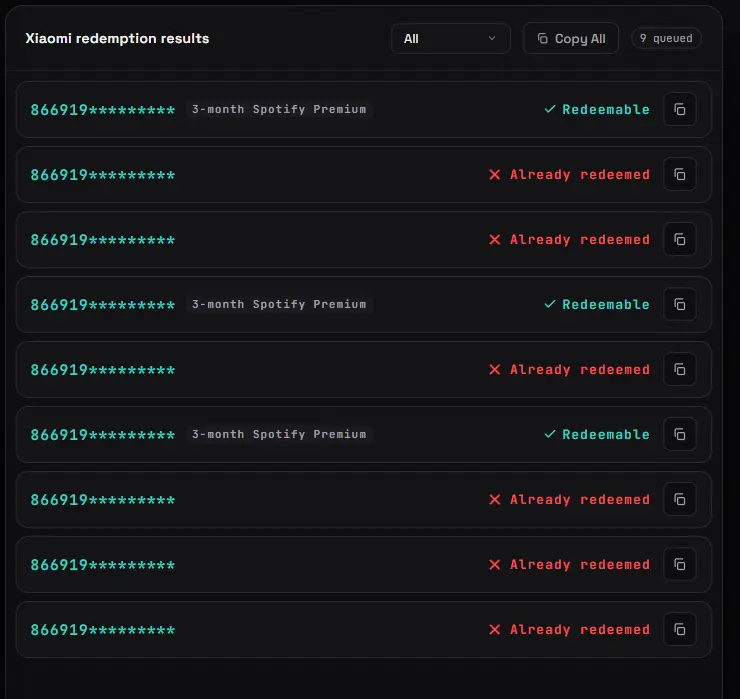Screen dimensions: 740x699
Task: Click the Spotify Premium tag in sixth row
Action: pyautogui.click(x=279, y=434)
